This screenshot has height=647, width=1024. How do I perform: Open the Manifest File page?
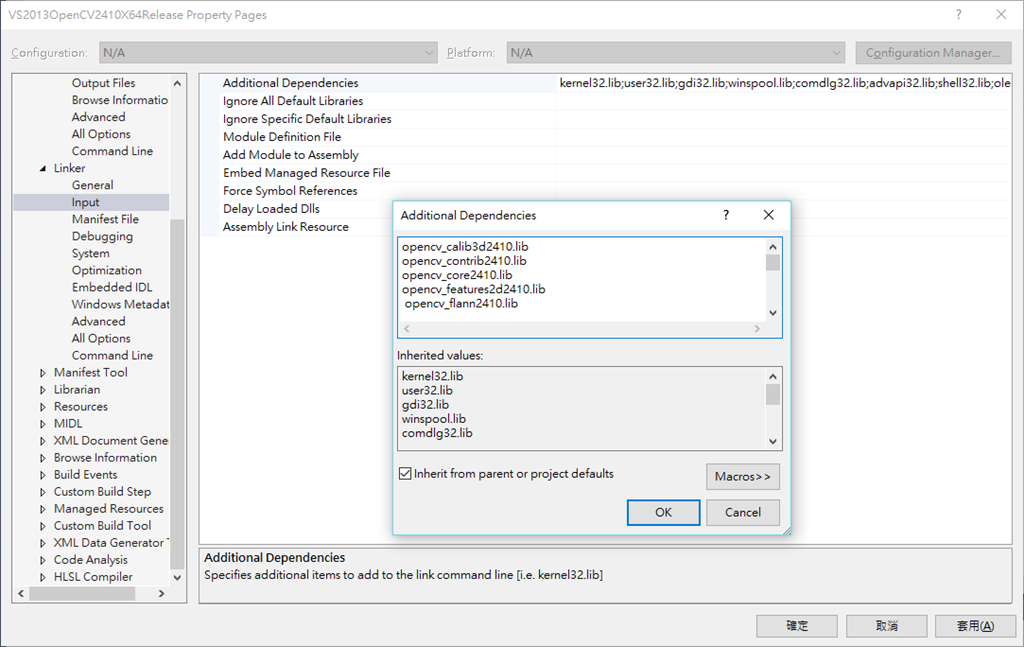[x=105, y=219]
